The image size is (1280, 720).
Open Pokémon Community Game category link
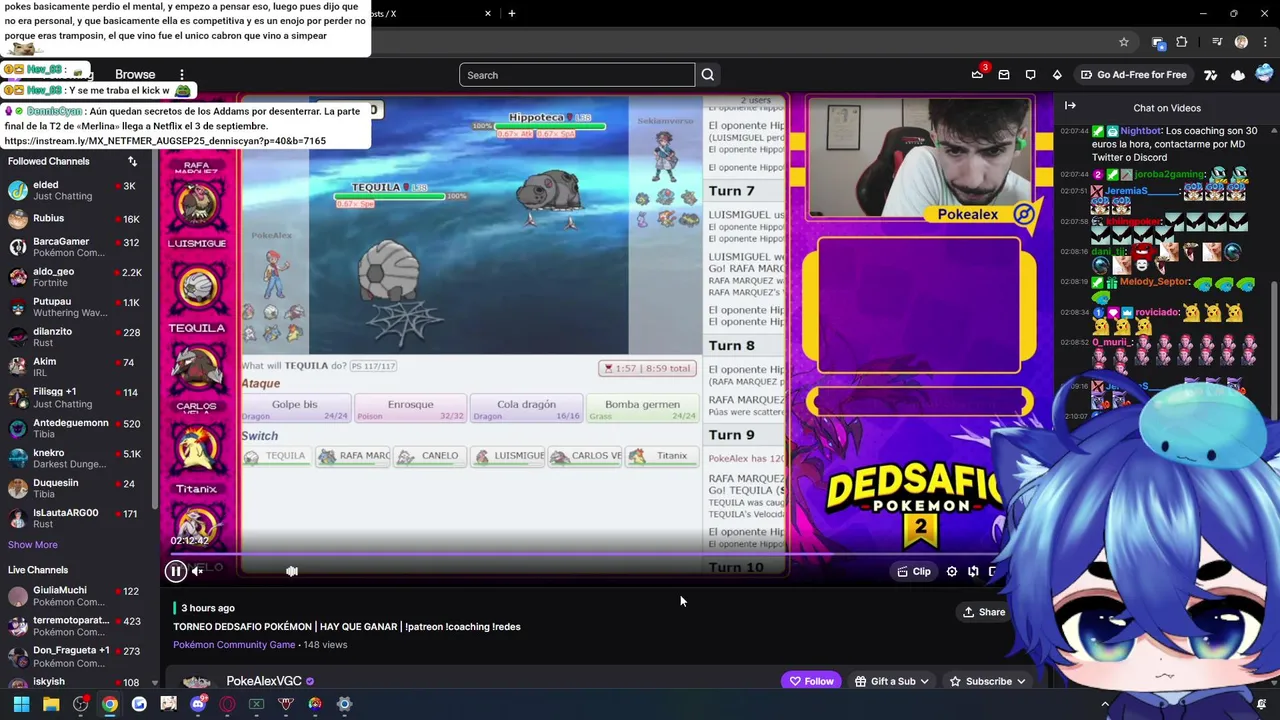[234, 645]
